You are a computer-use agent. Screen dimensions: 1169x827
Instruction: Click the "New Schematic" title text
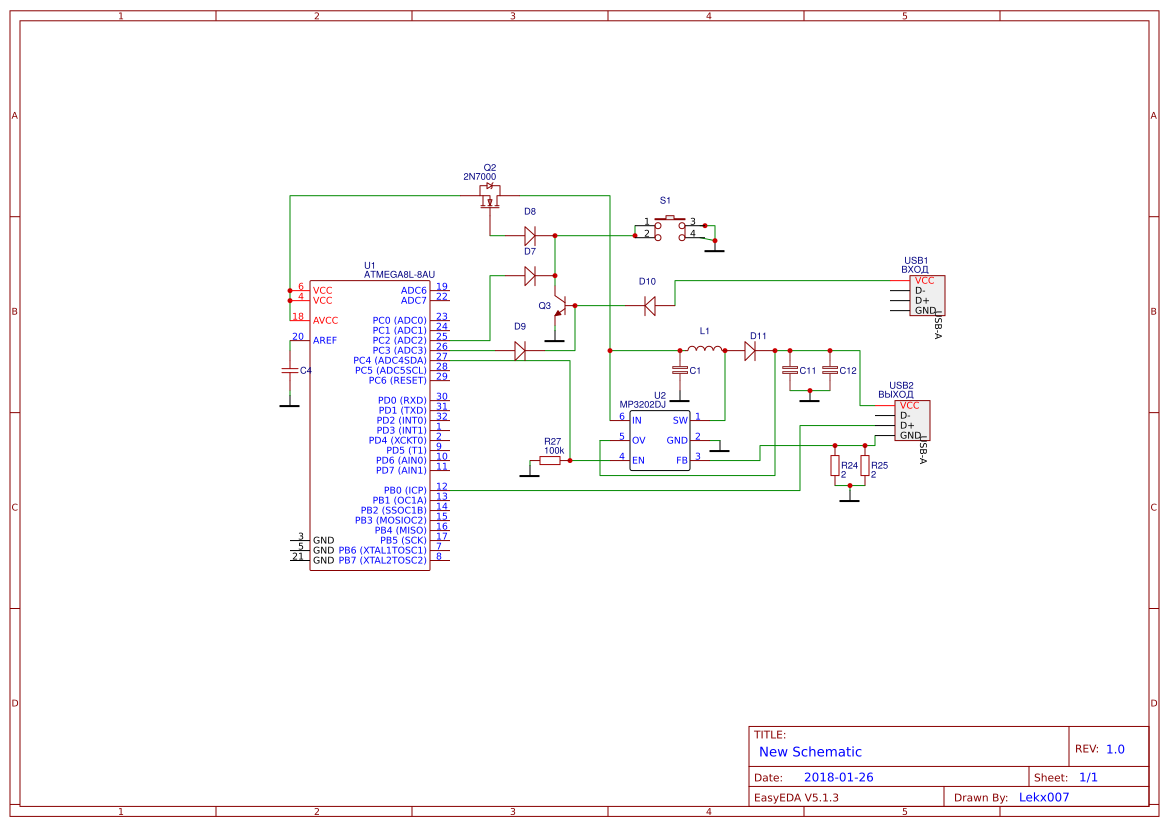pyautogui.click(x=810, y=752)
